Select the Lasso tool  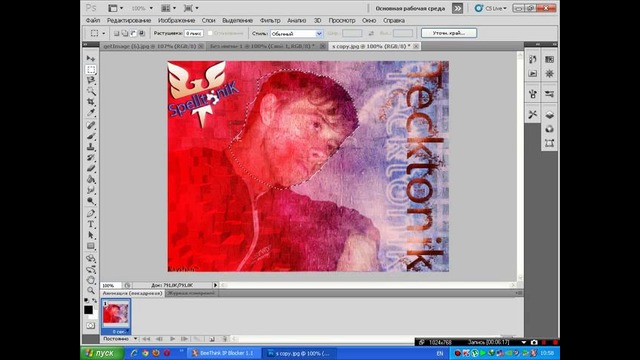coord(91,80)
